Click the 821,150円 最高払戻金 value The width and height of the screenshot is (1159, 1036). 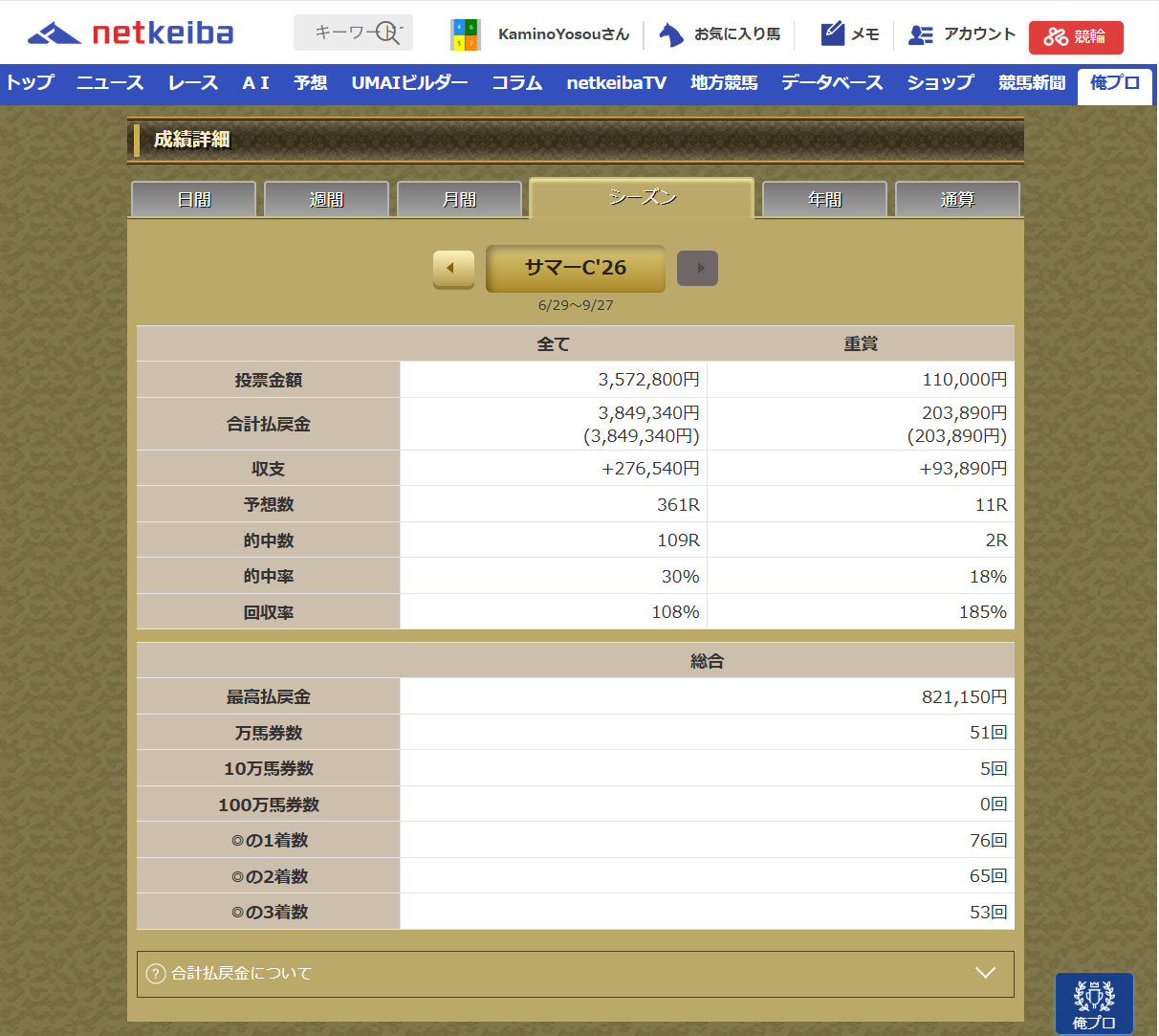point(964,697)
